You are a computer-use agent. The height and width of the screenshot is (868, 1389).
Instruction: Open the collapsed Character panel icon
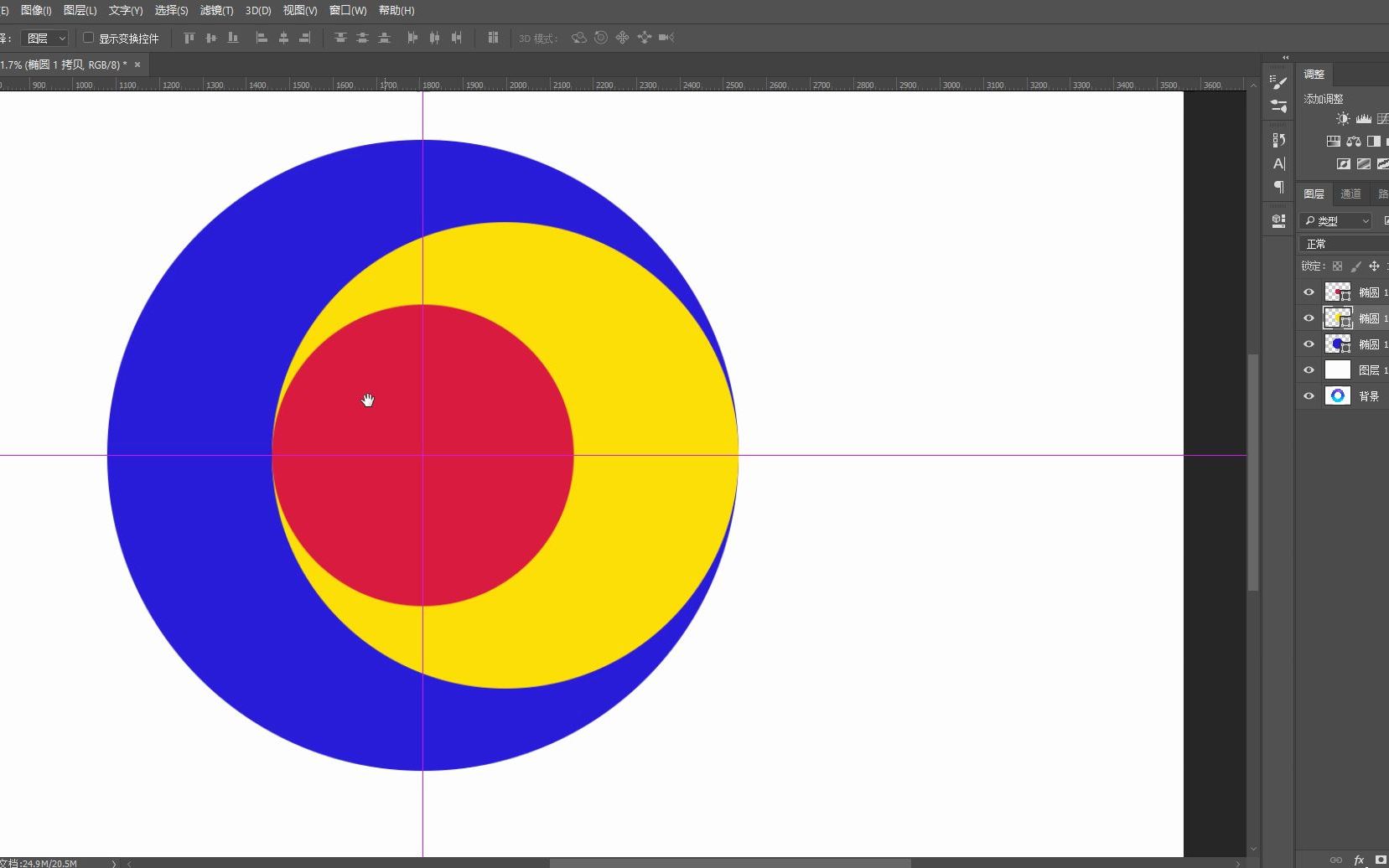[1278, 163]
